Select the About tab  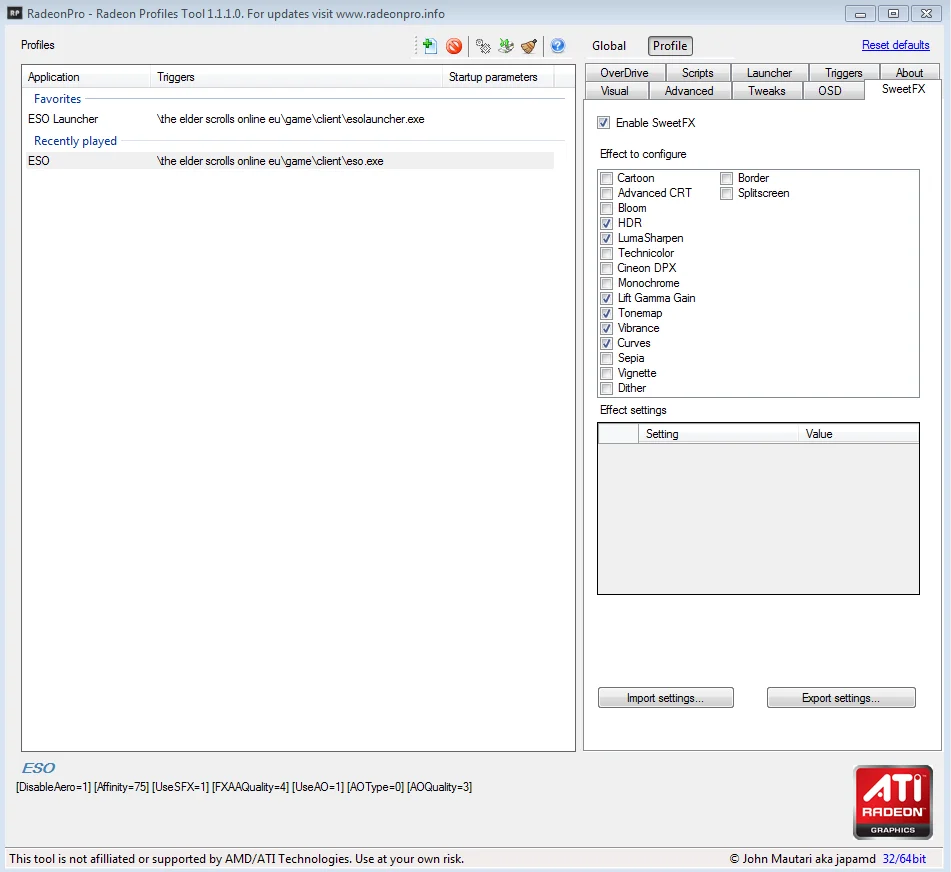pyautogui.click(x=909, y=73)
